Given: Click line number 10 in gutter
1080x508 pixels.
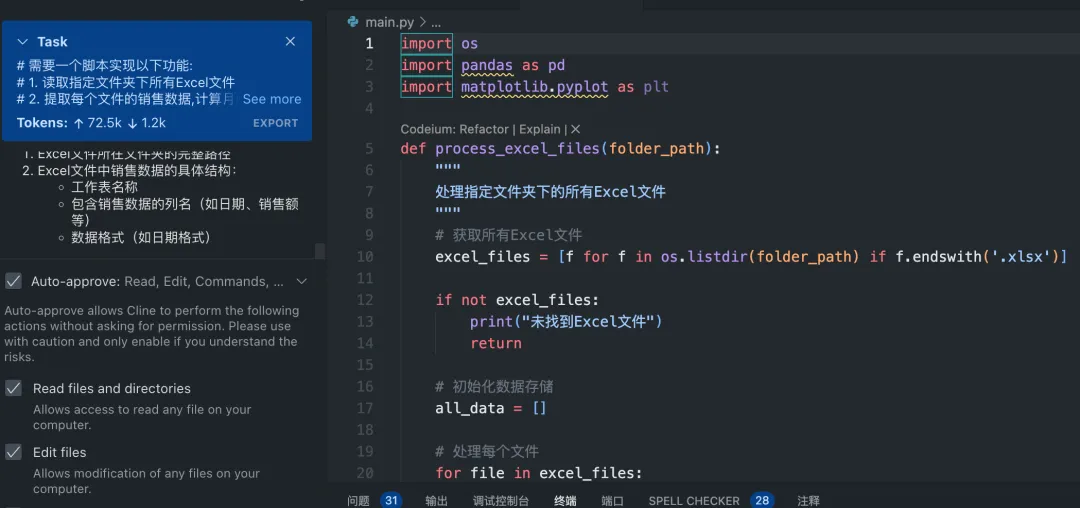Looking at the screenshot, I should [366, 257].
